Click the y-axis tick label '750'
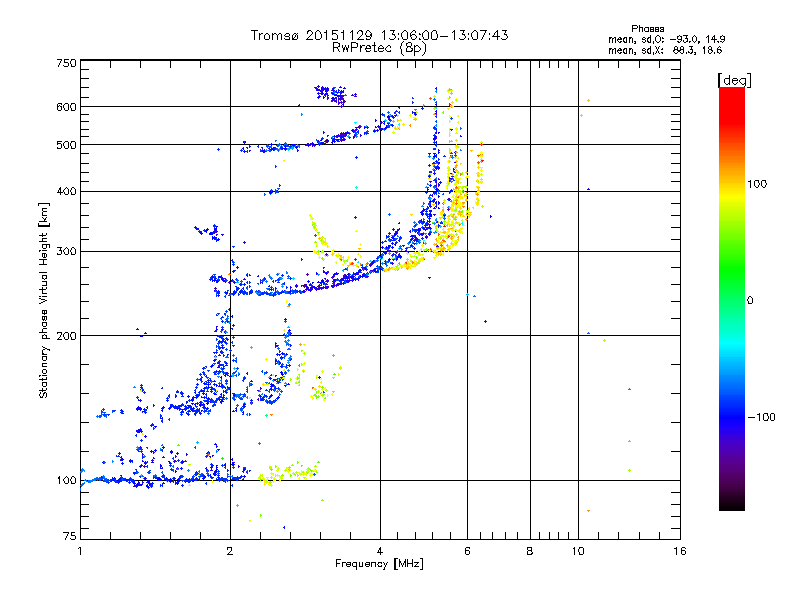 66,63
